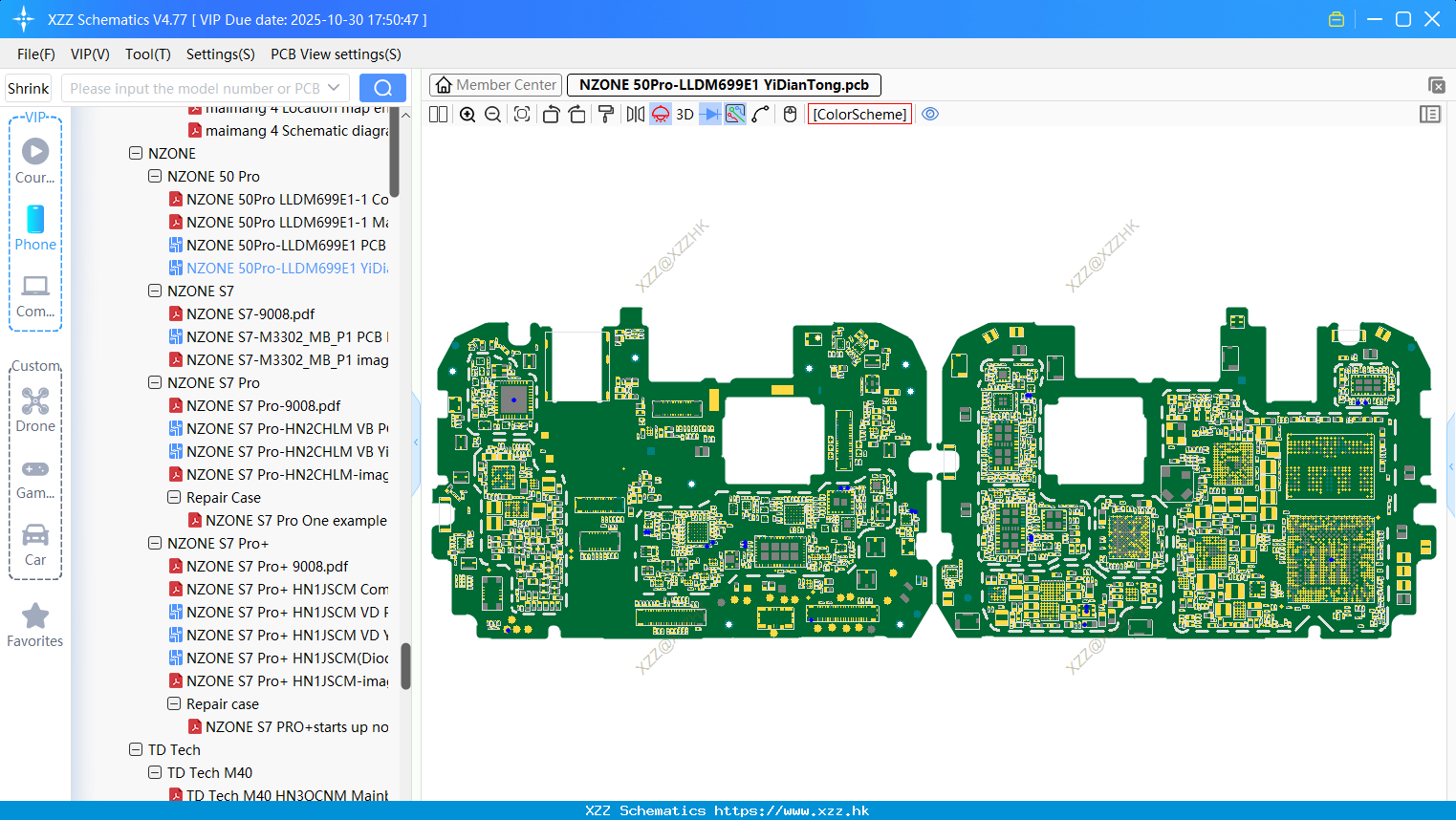Open NZONE S7 Pro+ 9008.pdf file
Image resolution: width=1456 pixels, height=820 pixels.
258,566
